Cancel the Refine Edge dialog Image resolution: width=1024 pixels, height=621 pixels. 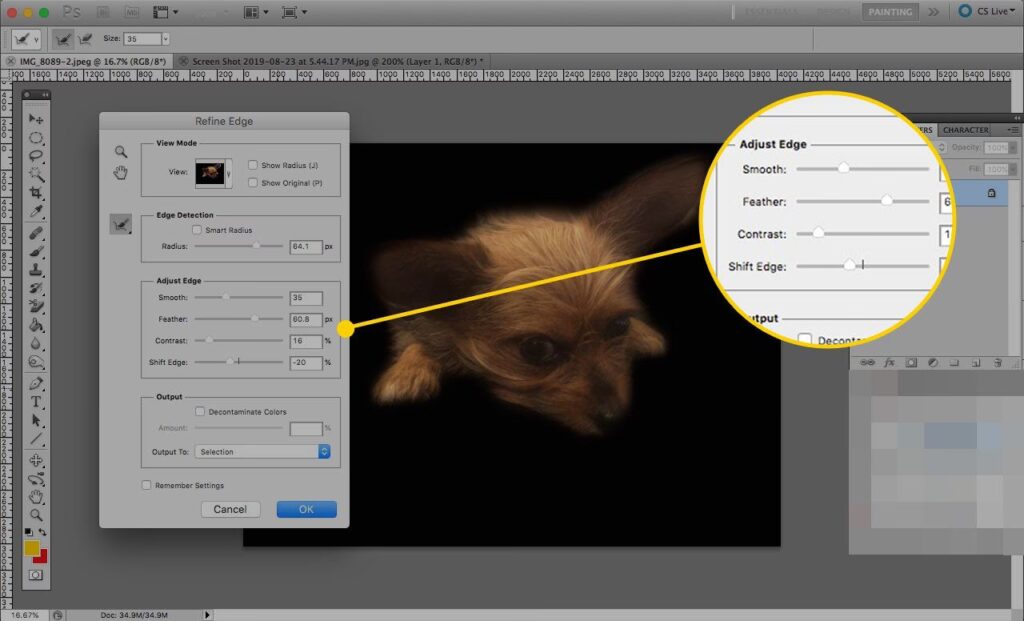[x=230, y=509]
